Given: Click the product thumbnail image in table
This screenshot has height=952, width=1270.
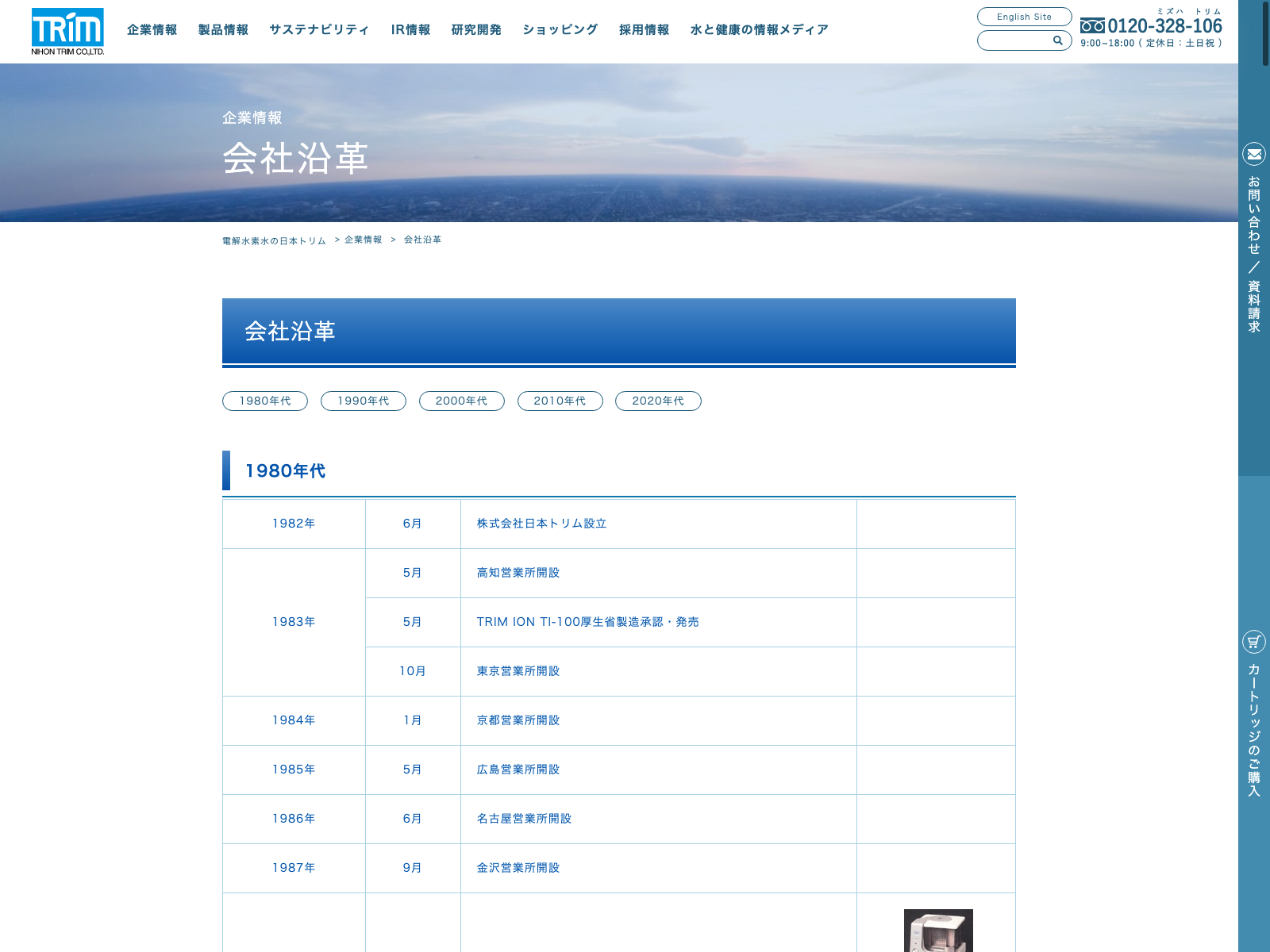Looking at the screenshot, I should [x=938, y=931].
